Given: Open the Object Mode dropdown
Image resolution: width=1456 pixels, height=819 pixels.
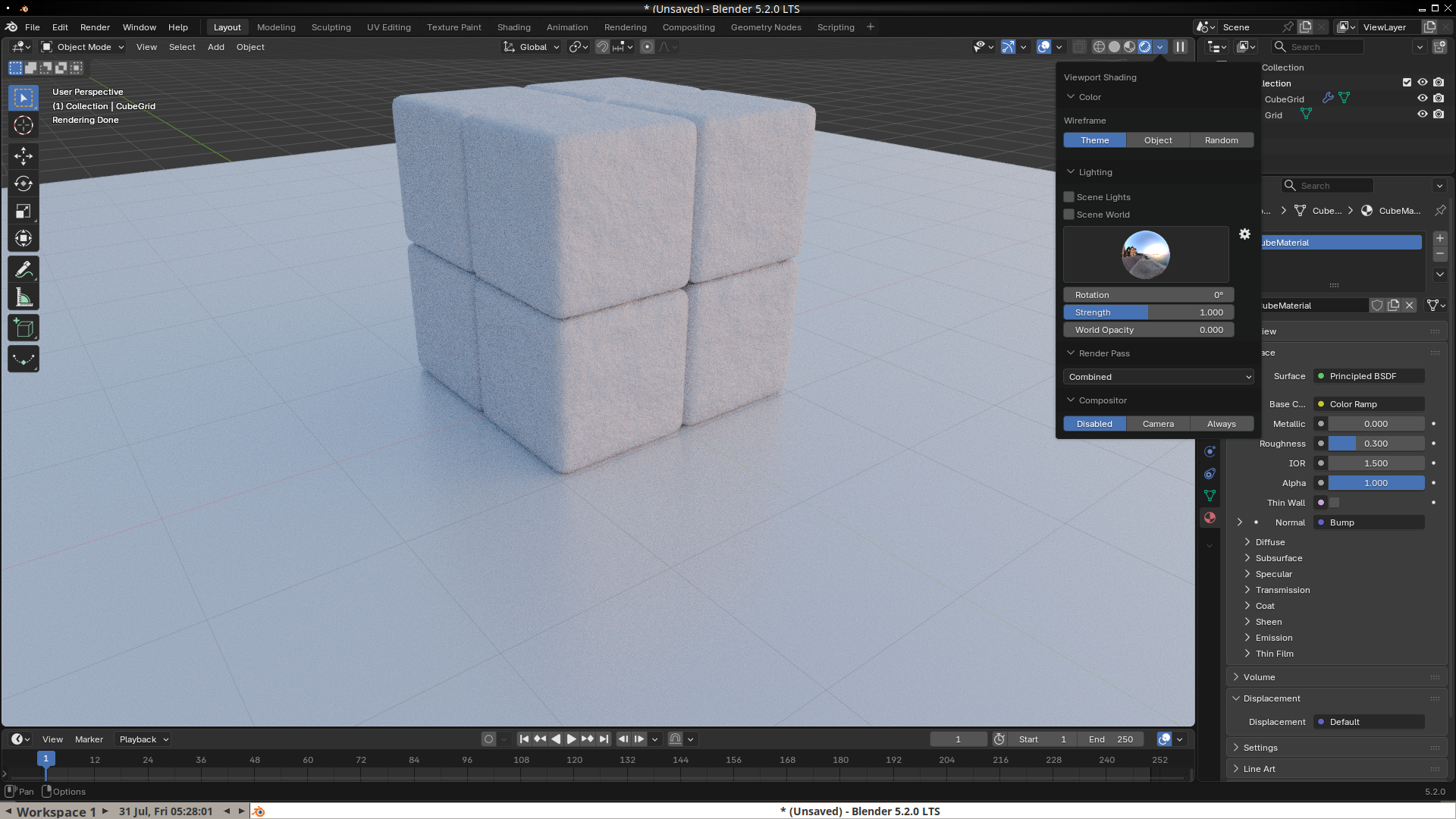Looking at the screenshot, I should click(x=83, y=47).
